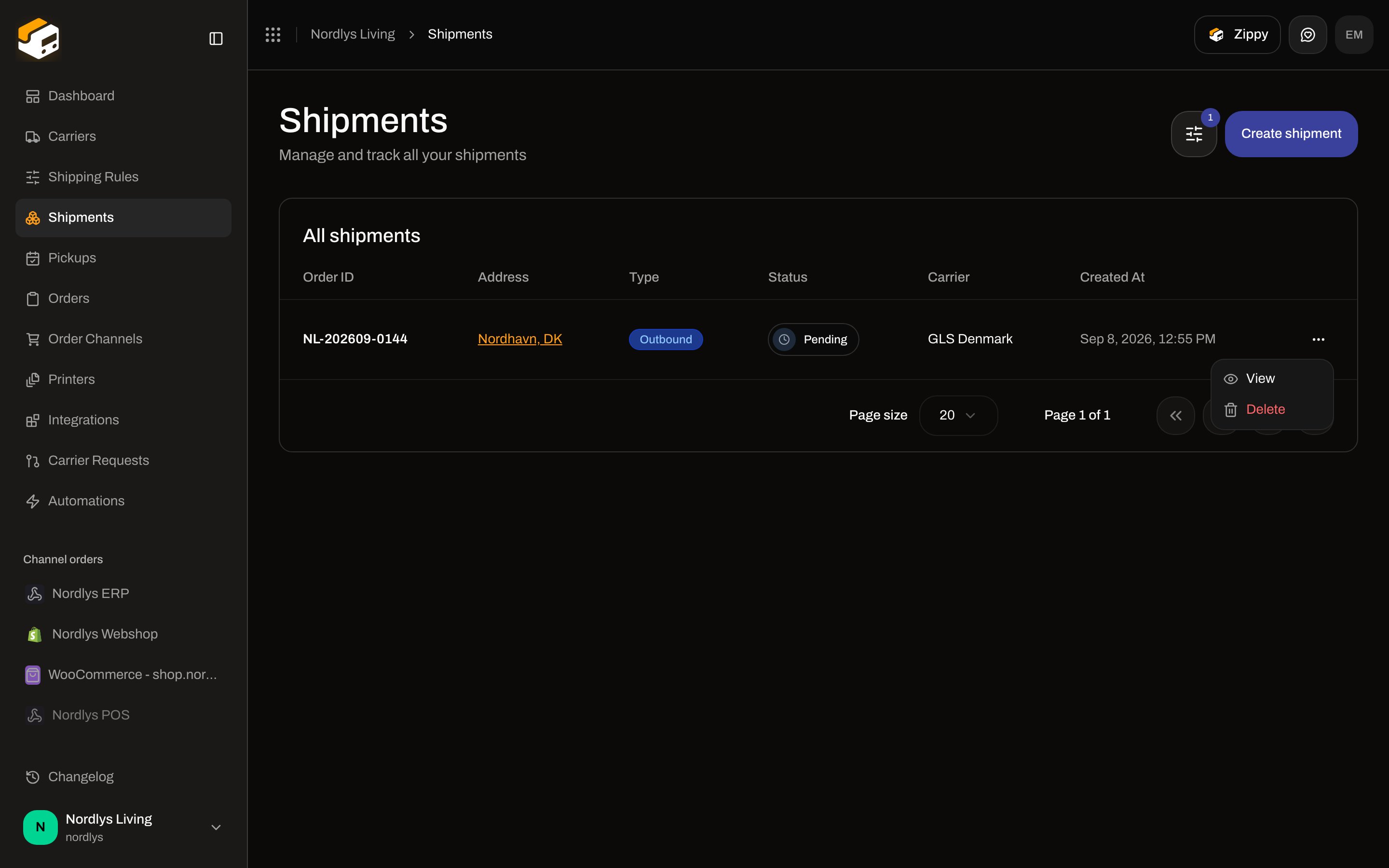Click the Sep 8, 2026 created date
Screen dimensions: 1389x868
click(x=1147, y=339)
